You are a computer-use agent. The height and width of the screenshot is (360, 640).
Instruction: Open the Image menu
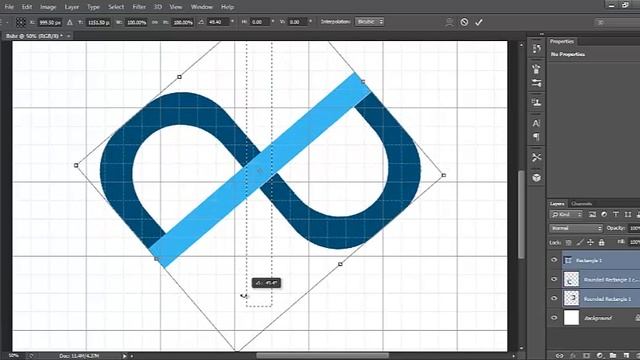(48, 7)
